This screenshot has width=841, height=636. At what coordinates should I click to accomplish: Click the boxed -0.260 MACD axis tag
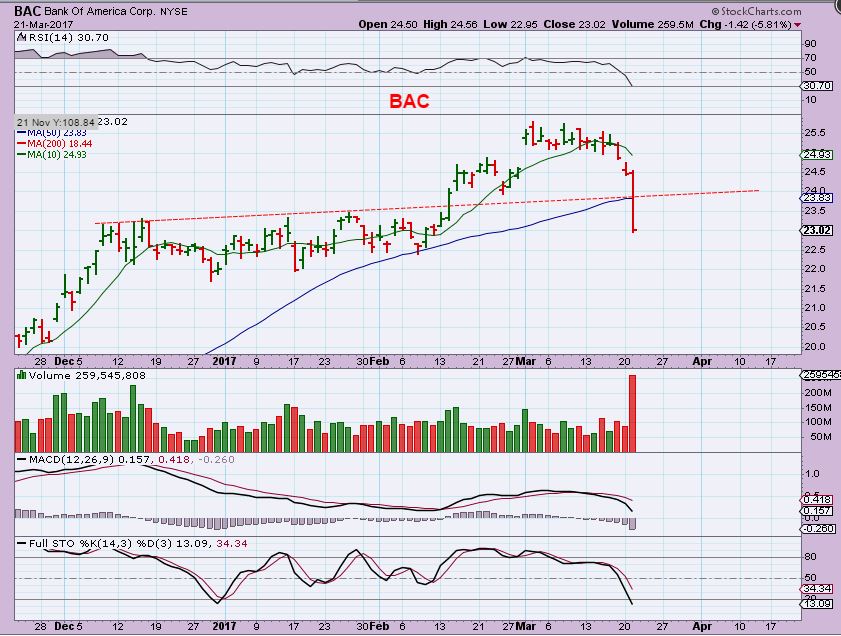(818, 529)
